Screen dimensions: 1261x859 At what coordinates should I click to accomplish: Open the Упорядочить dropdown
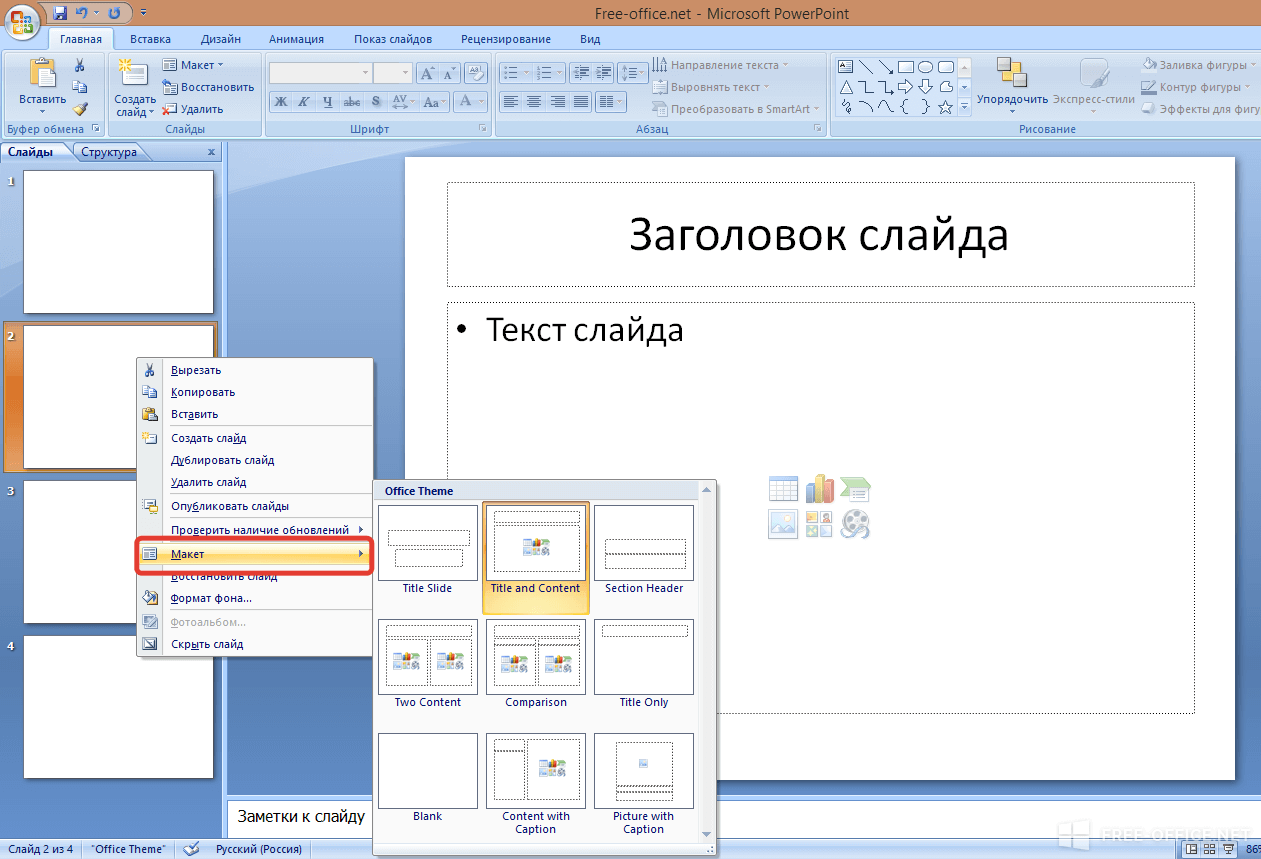coord(1012,87)
